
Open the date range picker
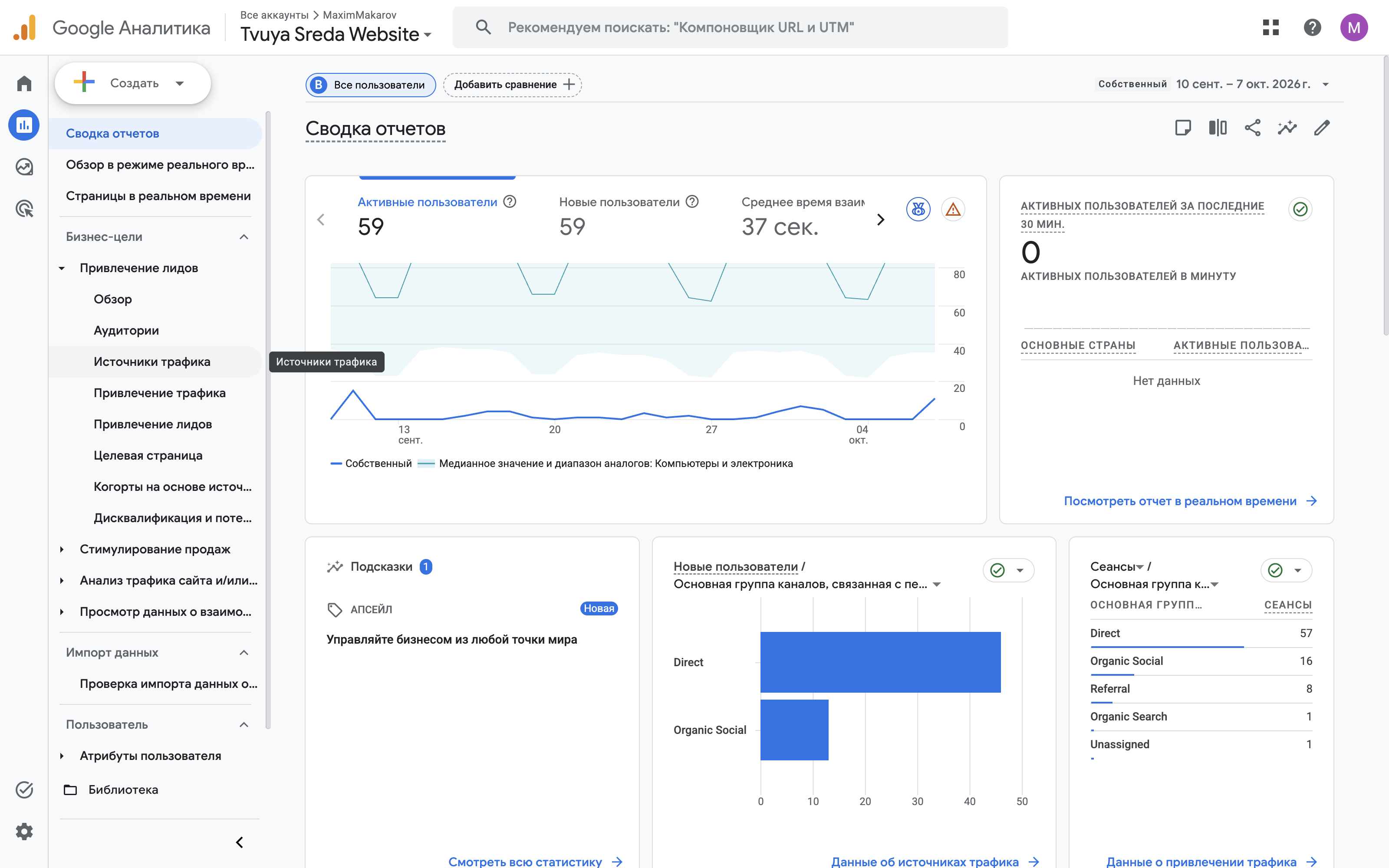pyautogui.click(x=1213, y=84)
